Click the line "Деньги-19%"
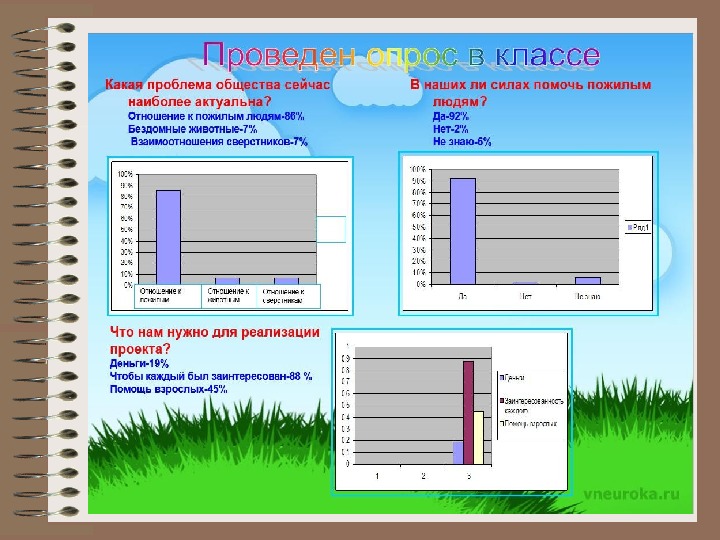Viewport: 720px width, 540px height. 139,364
